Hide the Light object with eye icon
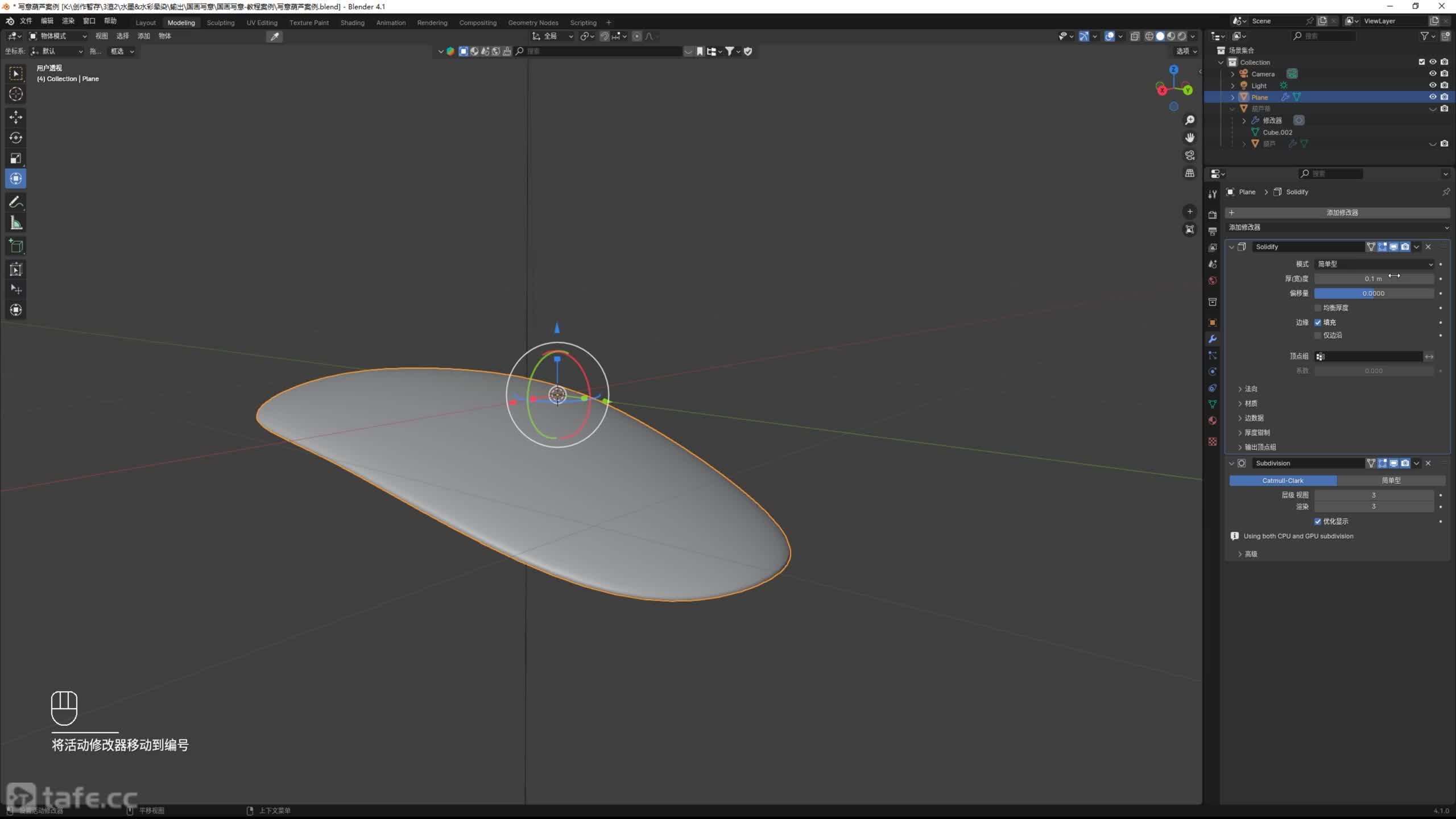 pyautogui.click(x=1432, y=85)
